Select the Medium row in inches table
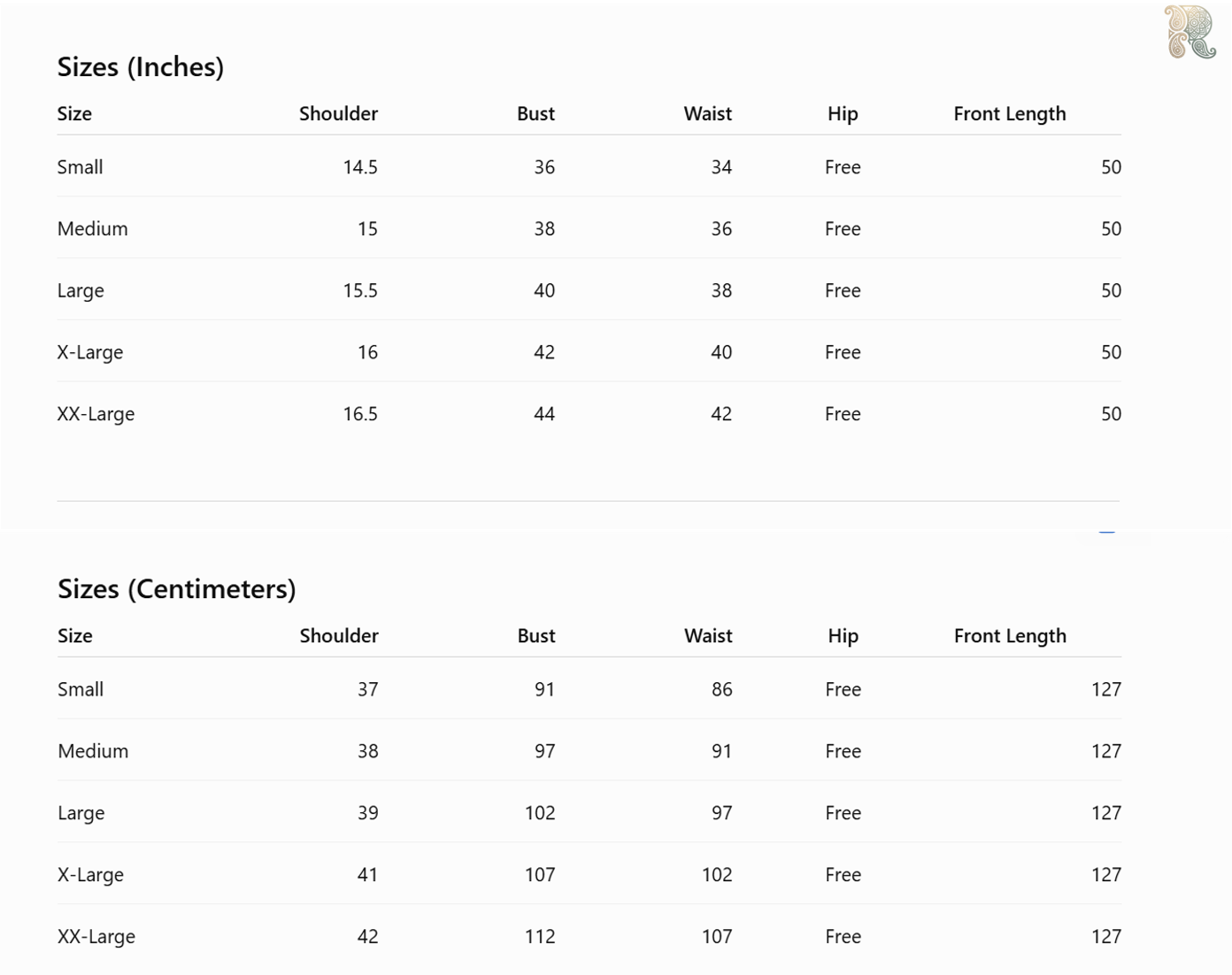Viewport: 1232px width, 975px height. 589,229
